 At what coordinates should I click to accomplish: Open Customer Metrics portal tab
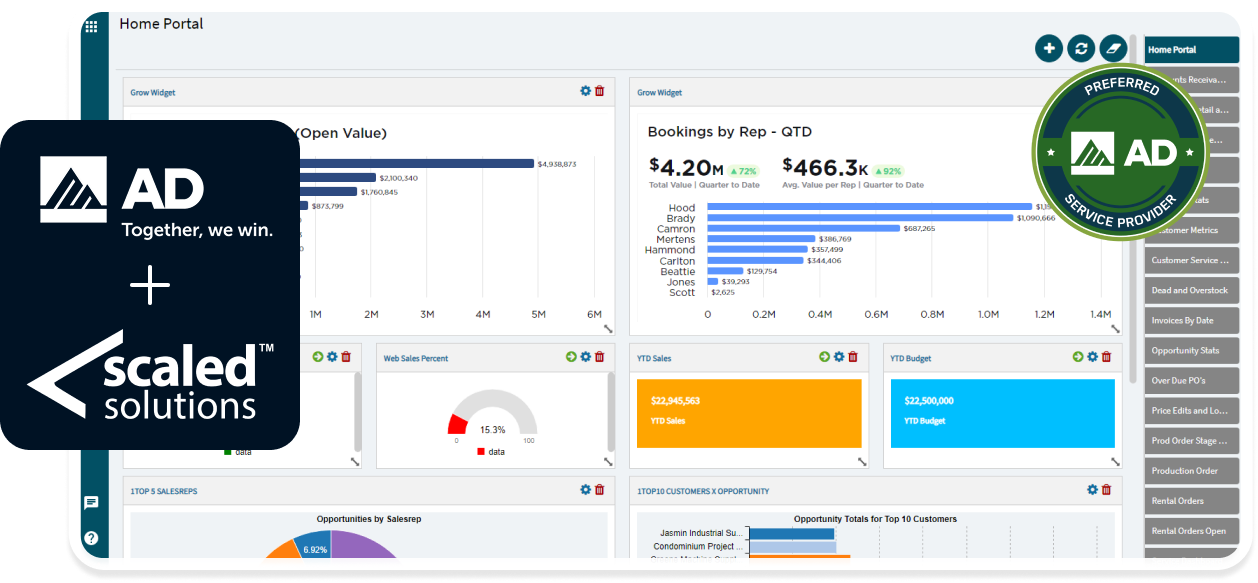tap(1192, 230)
